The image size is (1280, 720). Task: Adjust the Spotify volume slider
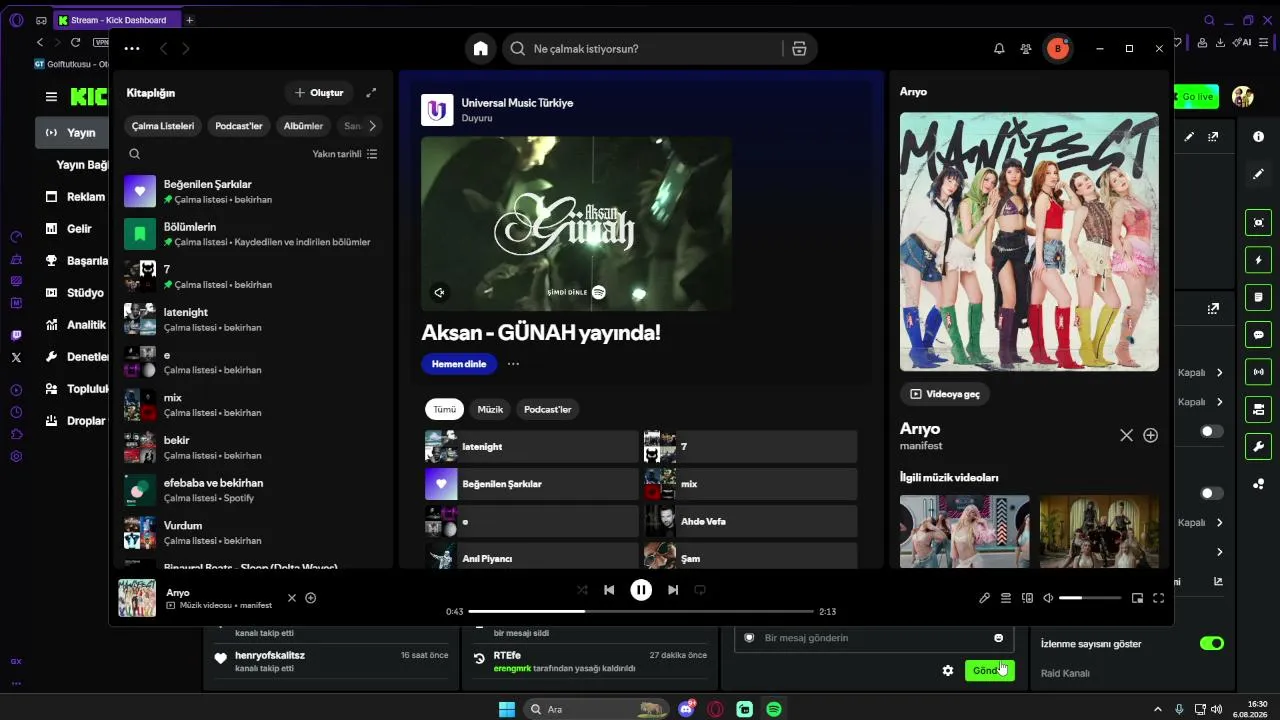click(x=1090, y=598)
